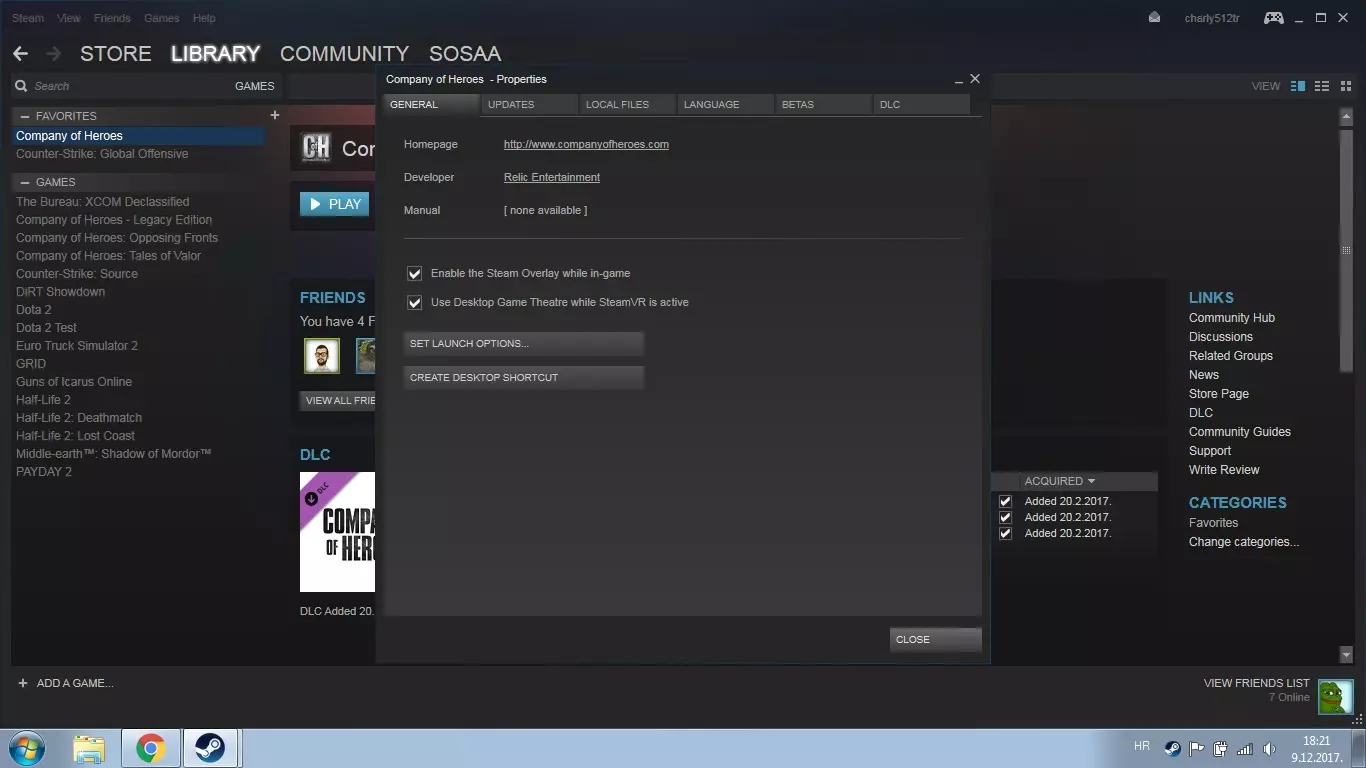The width and height of the screenshot is (1366, 768).
Task: Switch to the Updates tab
Action: [x=529, y=104]
